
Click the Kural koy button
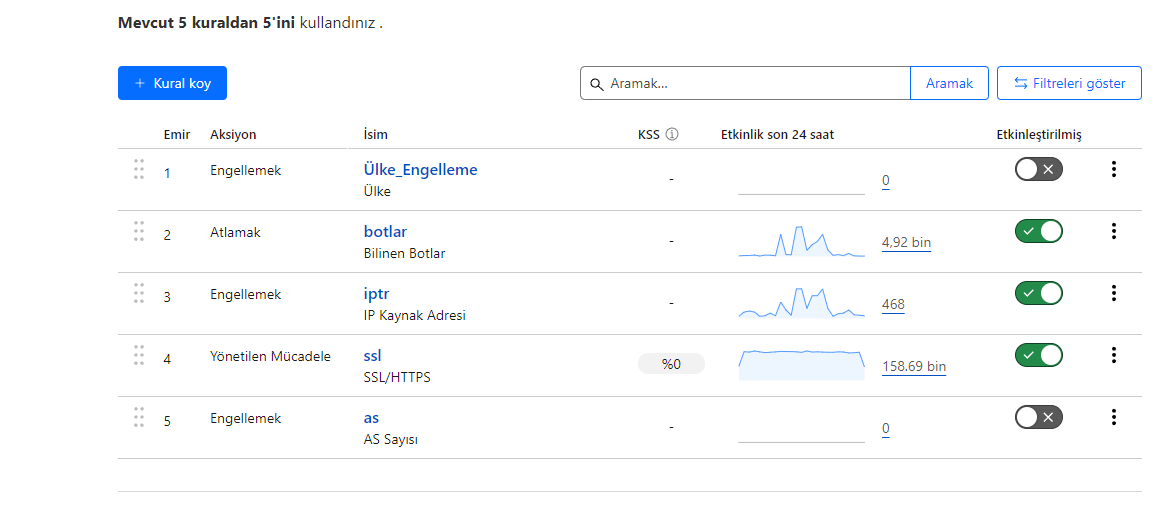pyautogui.click(x=172, y=83)
